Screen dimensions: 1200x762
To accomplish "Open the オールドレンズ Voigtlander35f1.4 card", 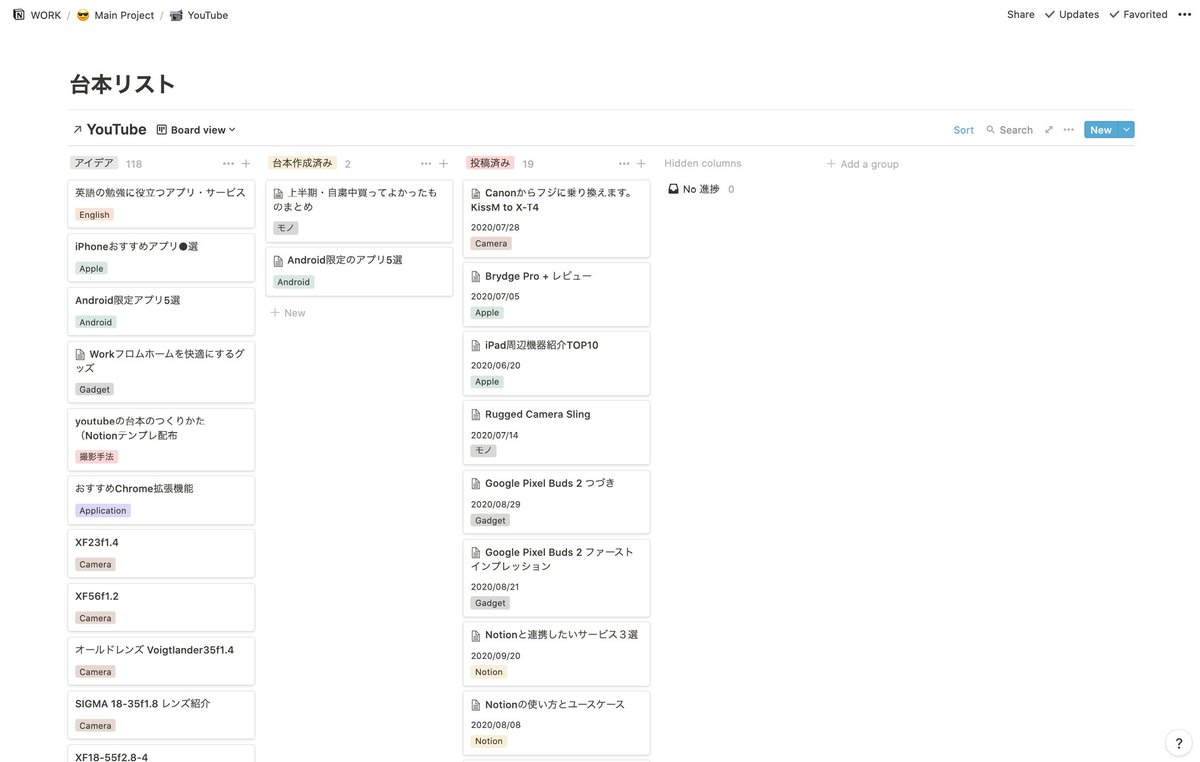I will pyautogui.click(x=161, y=662).
